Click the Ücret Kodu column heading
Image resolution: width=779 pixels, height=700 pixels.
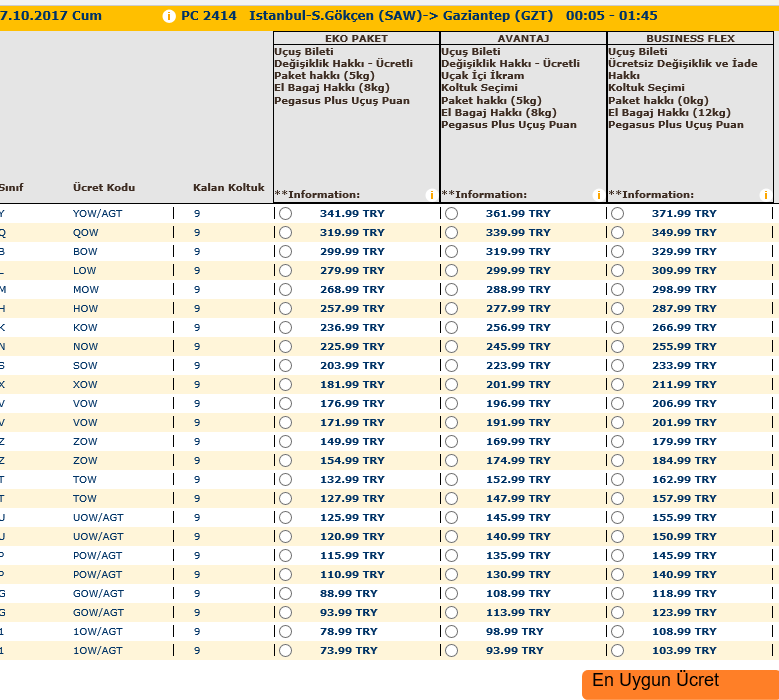pos(104,187)
